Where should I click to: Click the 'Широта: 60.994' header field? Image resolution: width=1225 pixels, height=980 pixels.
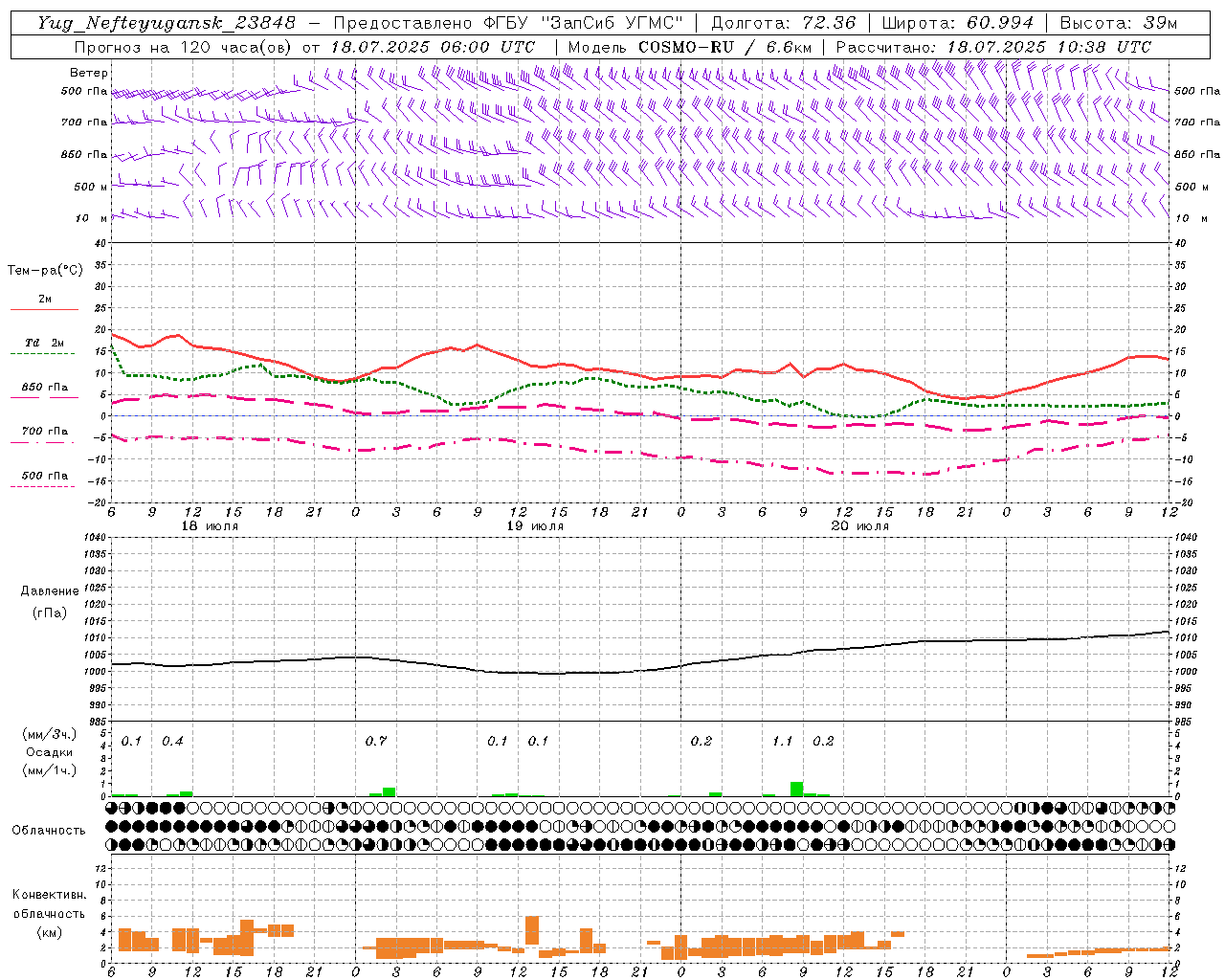coord(958,23)
